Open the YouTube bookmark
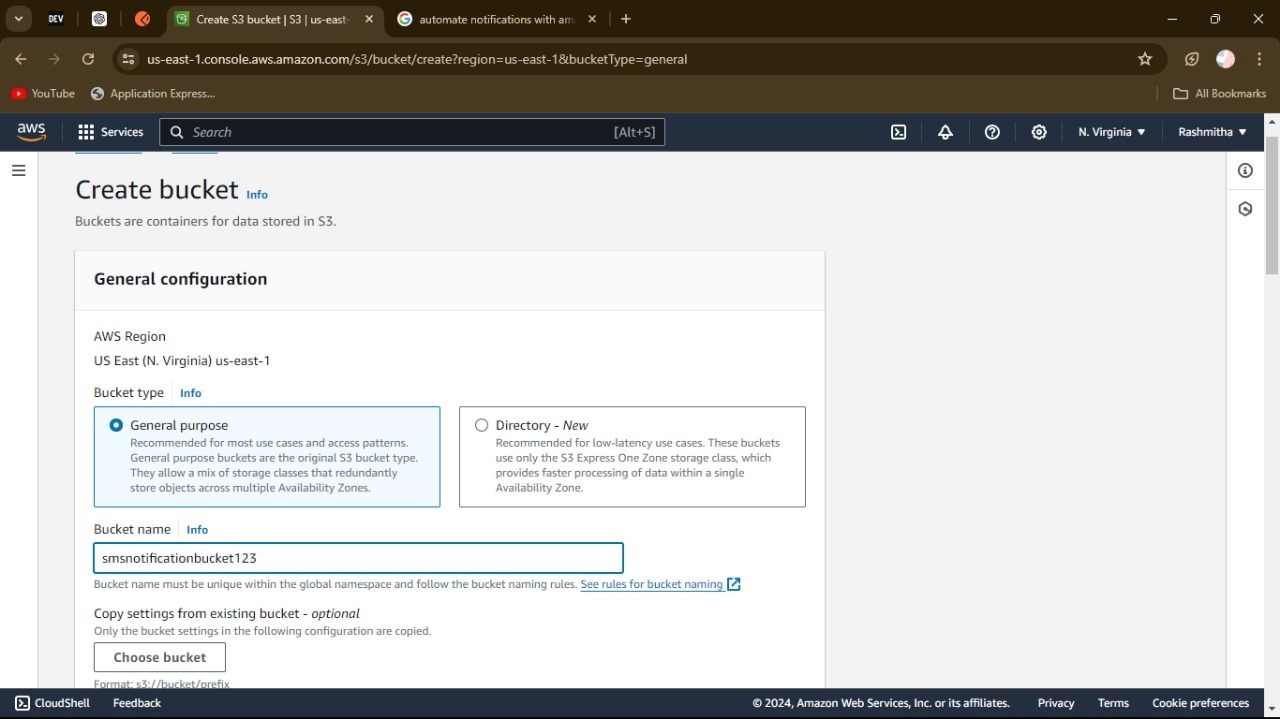This screenshot has height=719, width=1280. [43, 93]
